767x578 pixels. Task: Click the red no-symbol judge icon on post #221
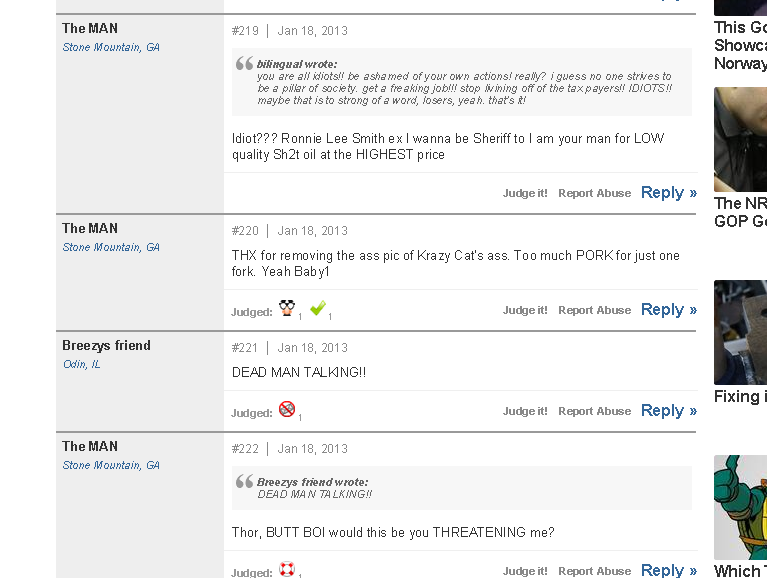(x=287, y=409)
